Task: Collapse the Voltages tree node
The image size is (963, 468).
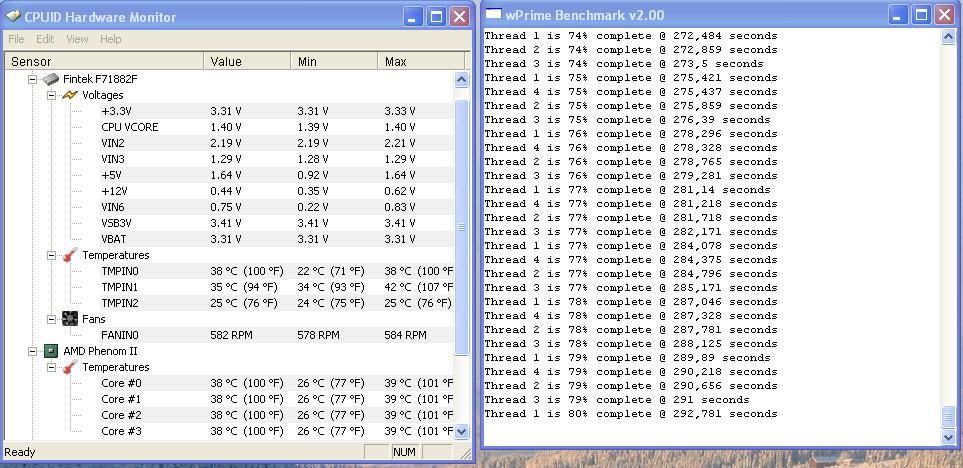Action: click(52, 95)
